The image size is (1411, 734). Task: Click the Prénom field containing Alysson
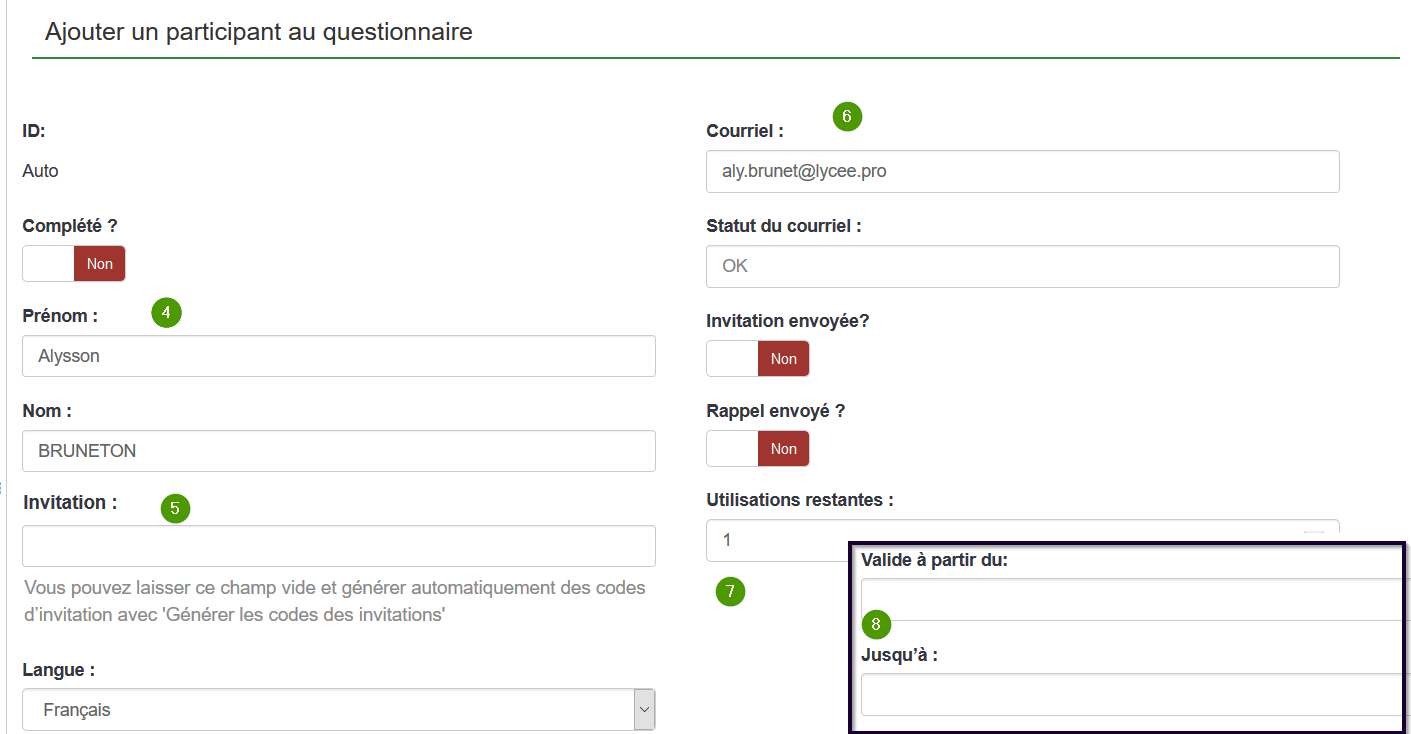[339, 356]
